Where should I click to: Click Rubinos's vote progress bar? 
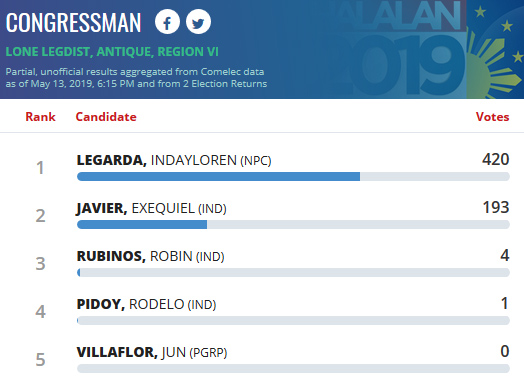293,272
